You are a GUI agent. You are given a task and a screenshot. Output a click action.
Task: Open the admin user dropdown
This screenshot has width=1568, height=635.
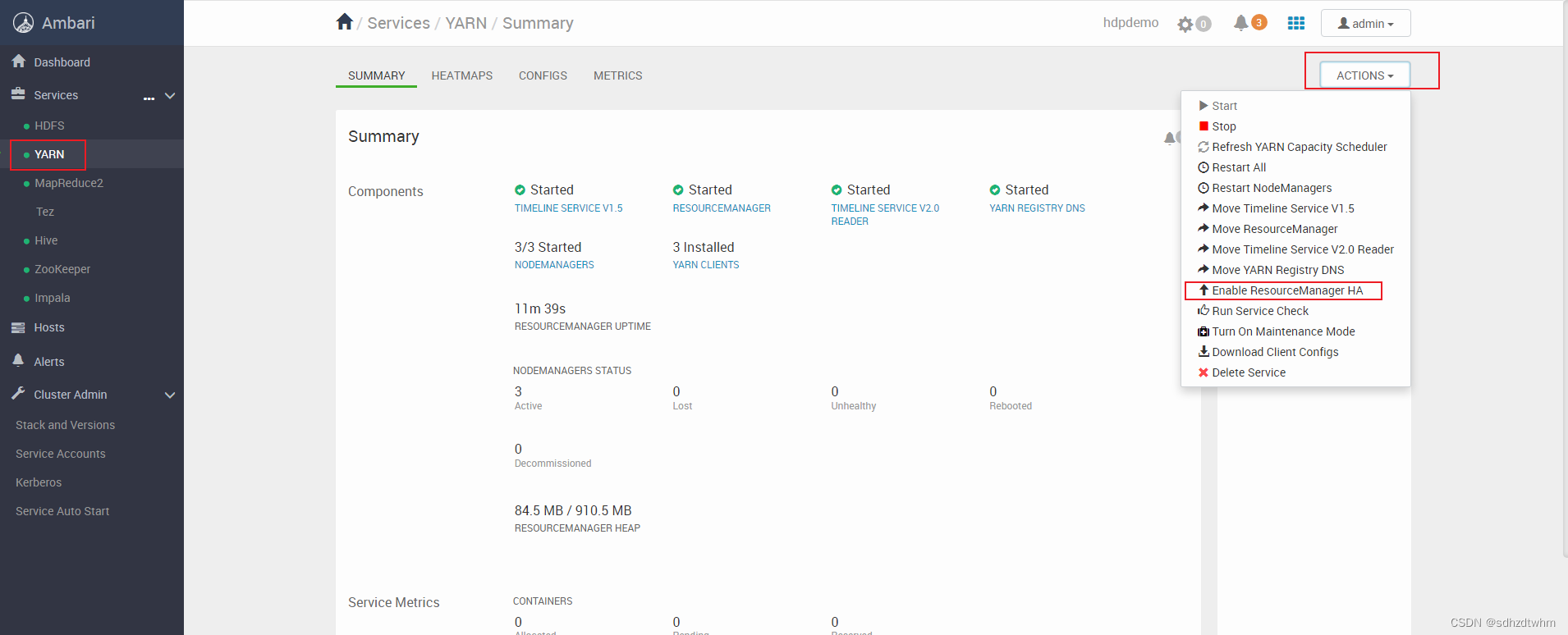pyautogui.click(x=1365, y=23)
